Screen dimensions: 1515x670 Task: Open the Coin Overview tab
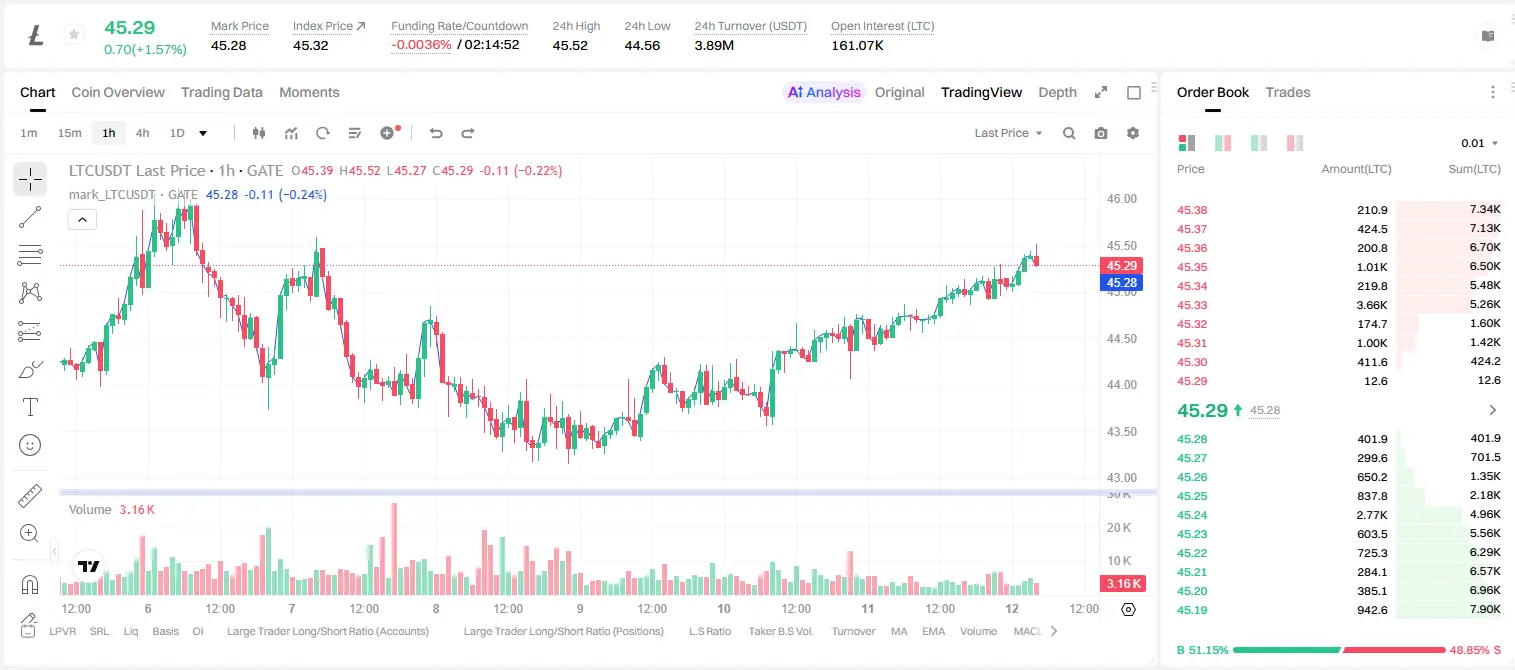pyautogui.click(x=118, y=92)
